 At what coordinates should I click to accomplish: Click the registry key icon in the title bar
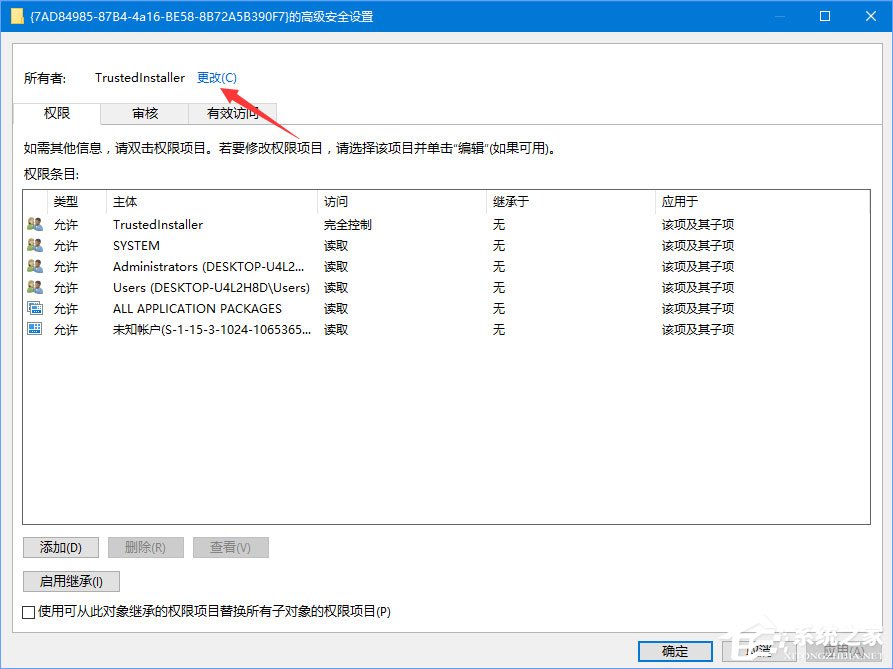point(18,15)
